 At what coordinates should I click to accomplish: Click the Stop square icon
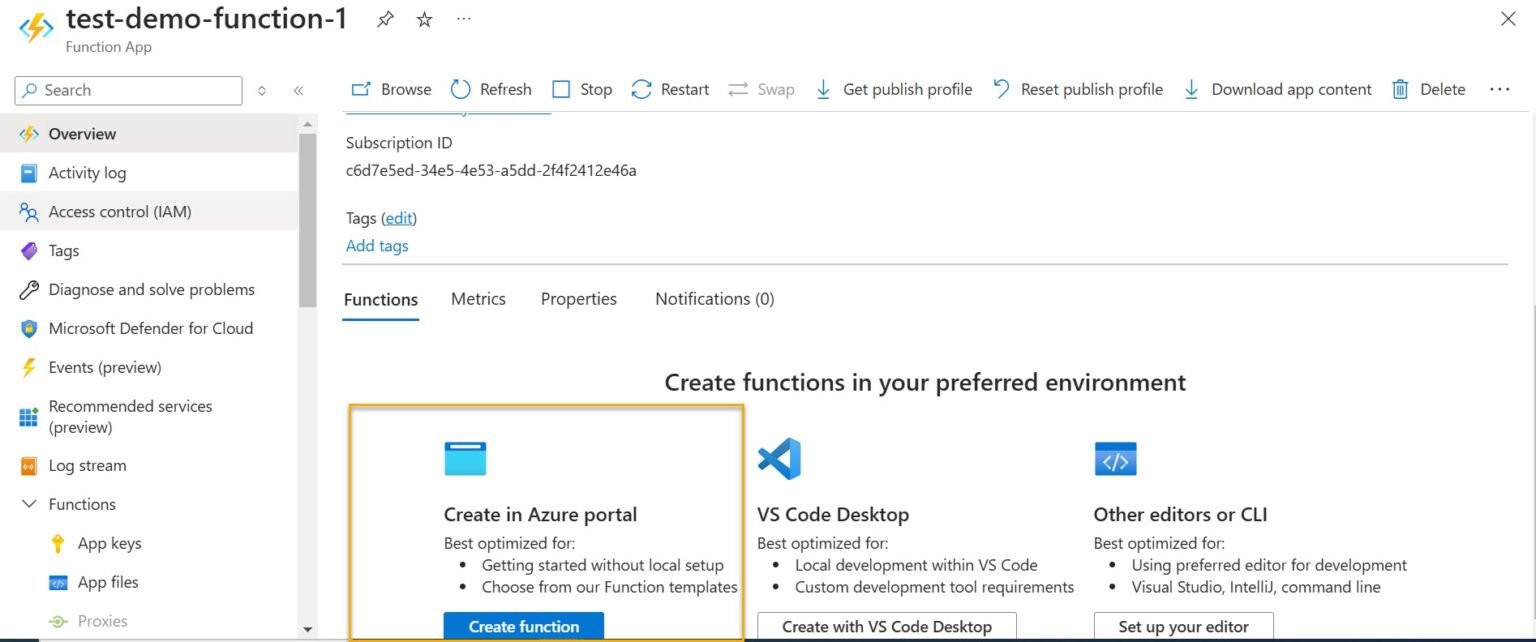tap(561, 89)
